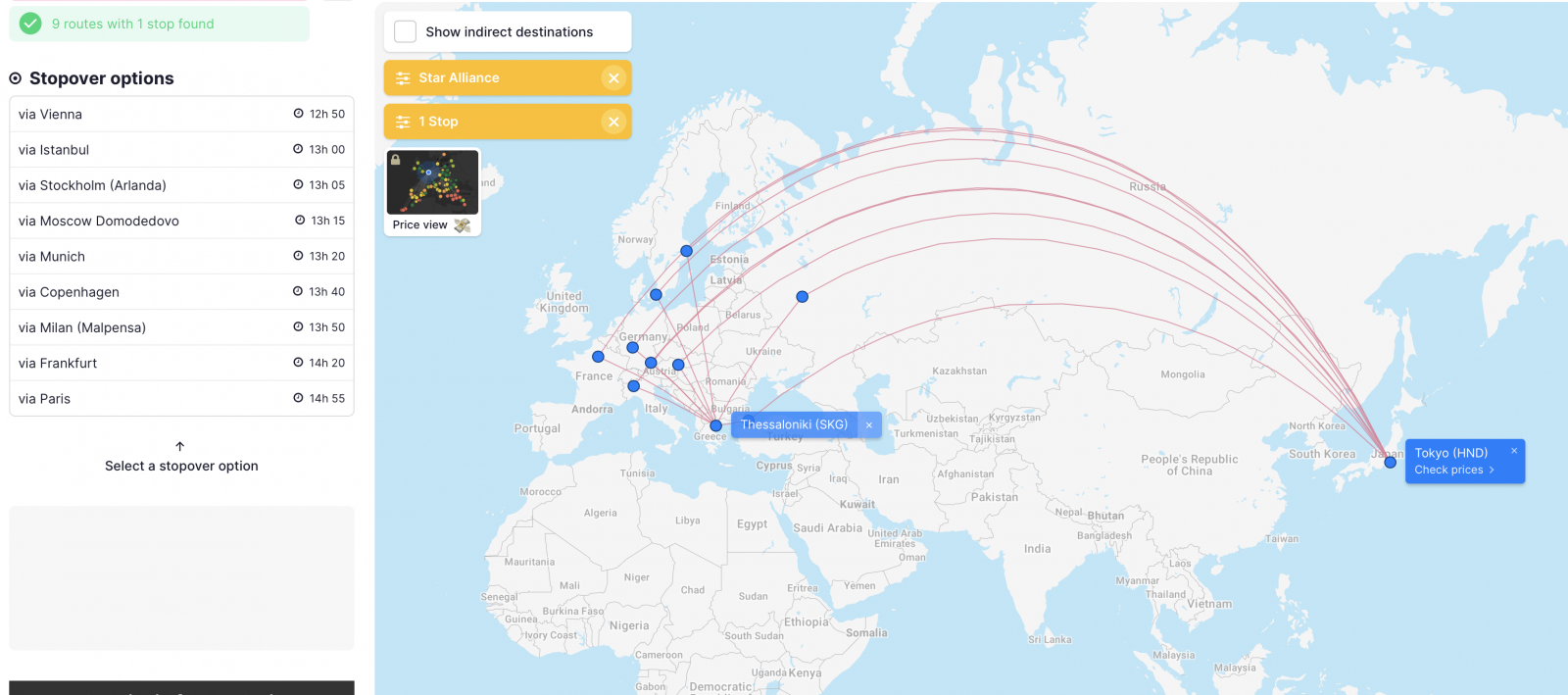Remove the 1 Stop filter

[613, 122]
